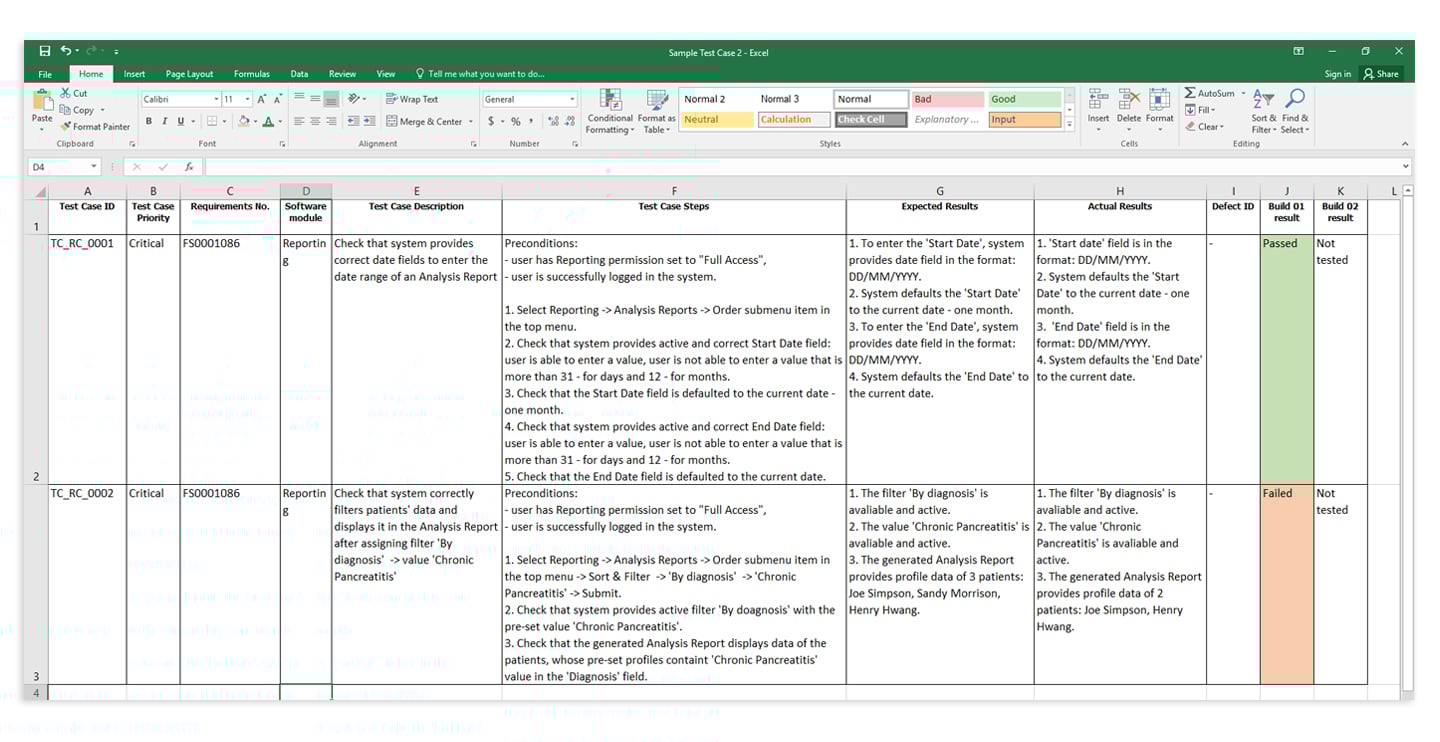Click the Save icon in the title bar
1440x742 pixels.
coord(45,51)
